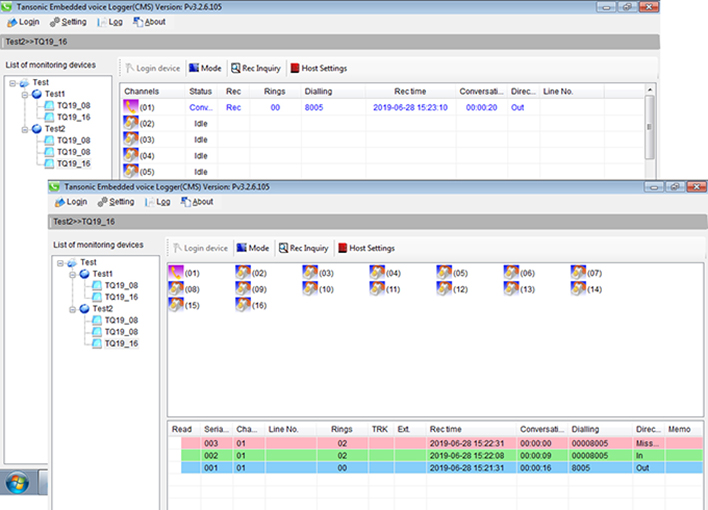
Task: Collapse the root Test node in back window tree
Action: pos(11,83)
